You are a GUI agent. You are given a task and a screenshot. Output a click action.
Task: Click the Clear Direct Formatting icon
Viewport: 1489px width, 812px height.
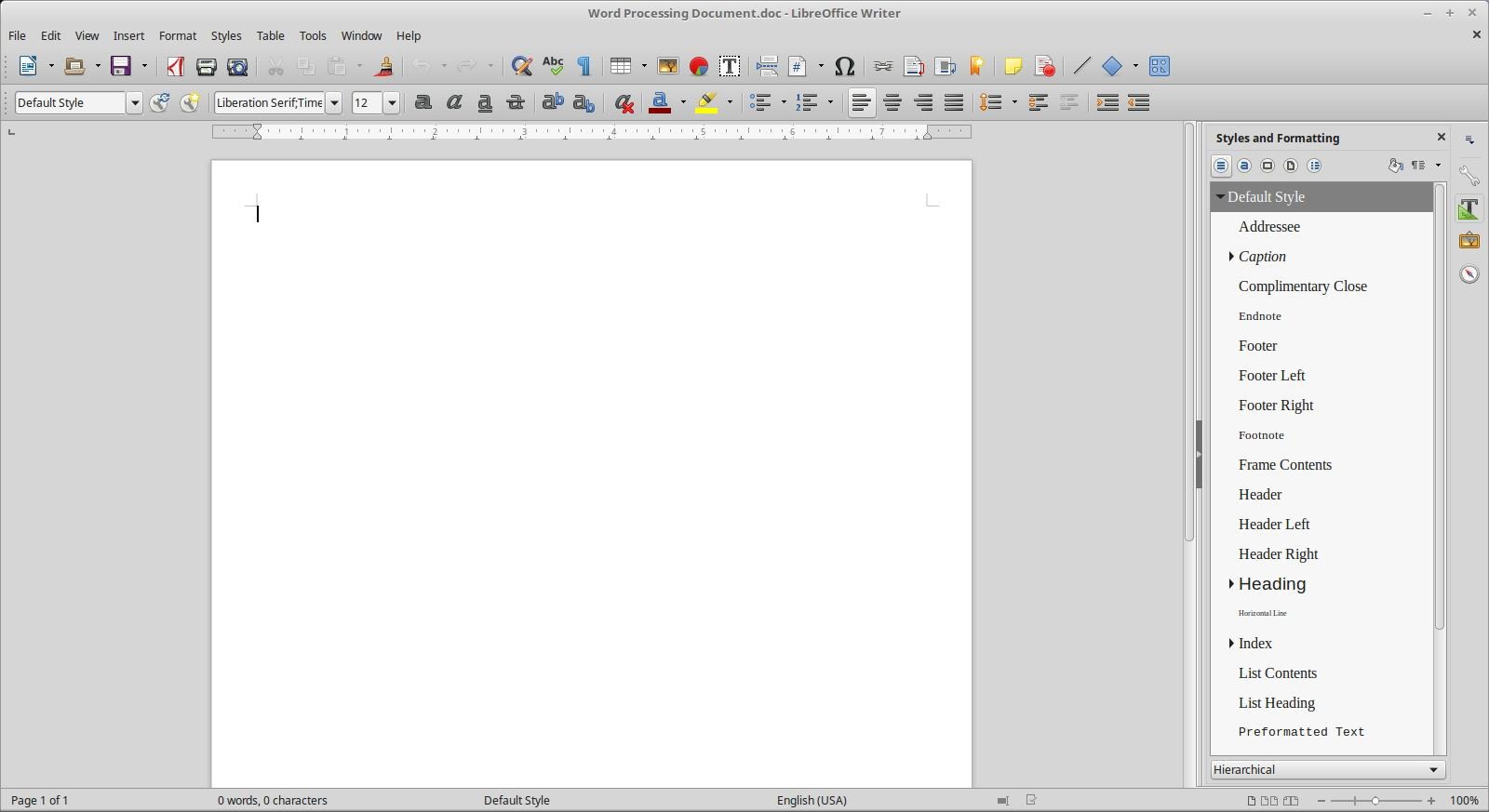(624, 103)
